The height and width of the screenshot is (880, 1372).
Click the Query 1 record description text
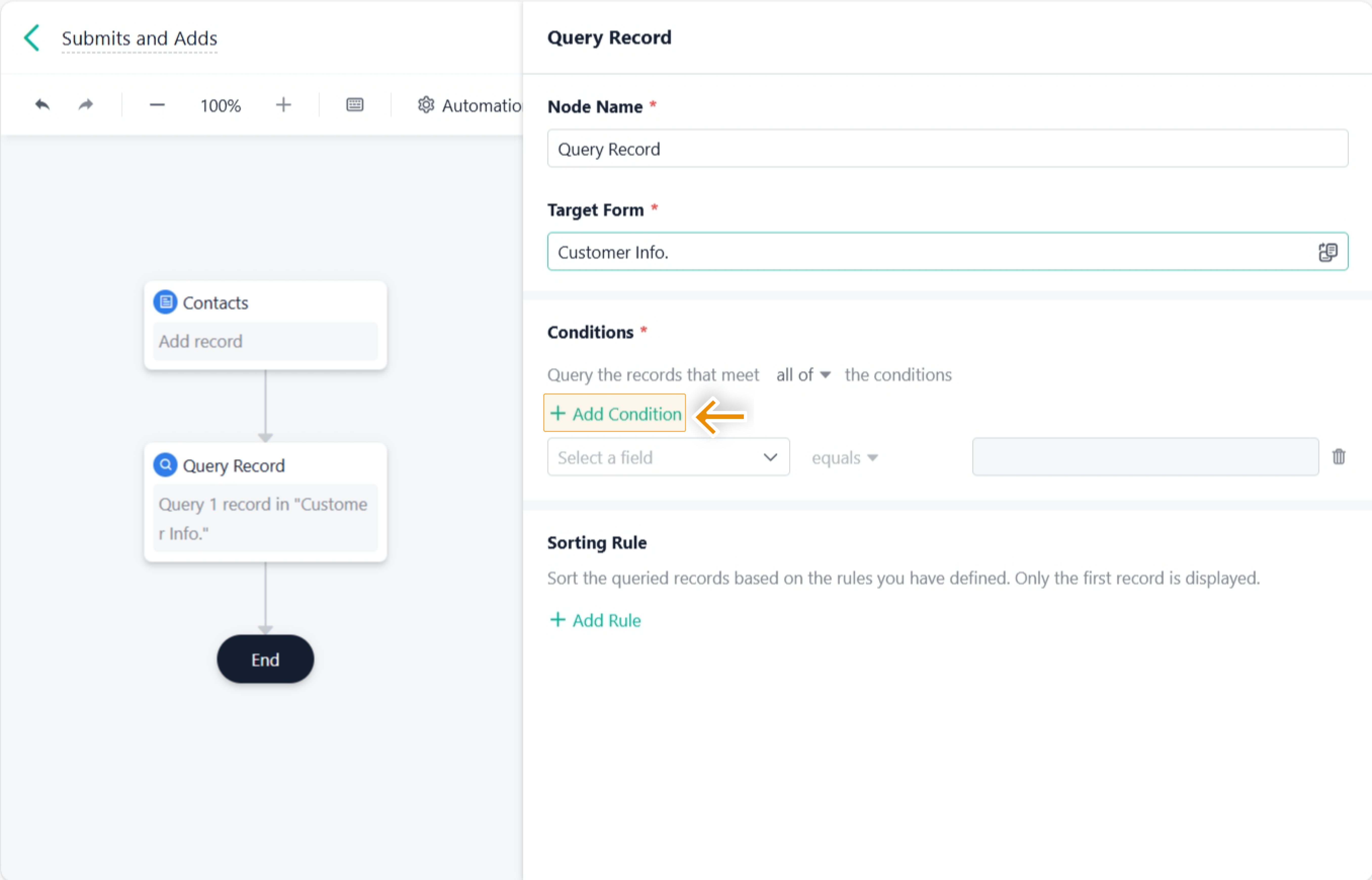click(263, 519)
